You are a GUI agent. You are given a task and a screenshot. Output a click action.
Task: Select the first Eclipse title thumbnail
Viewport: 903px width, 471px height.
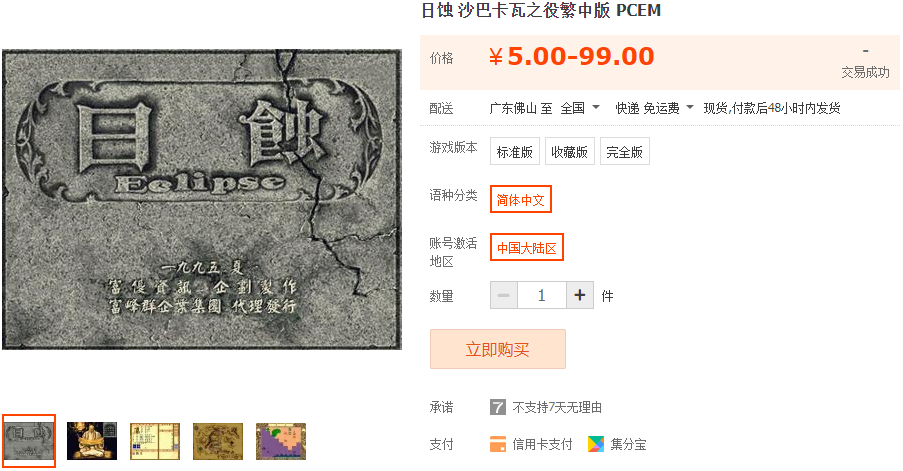[x=29, y=441]
